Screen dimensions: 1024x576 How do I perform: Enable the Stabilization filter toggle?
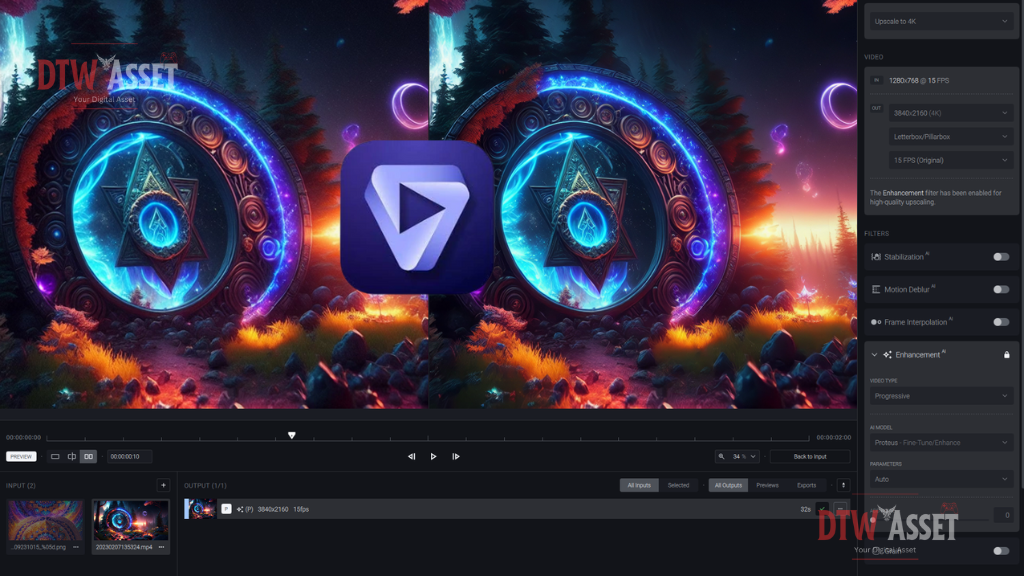coord(1001,257)
